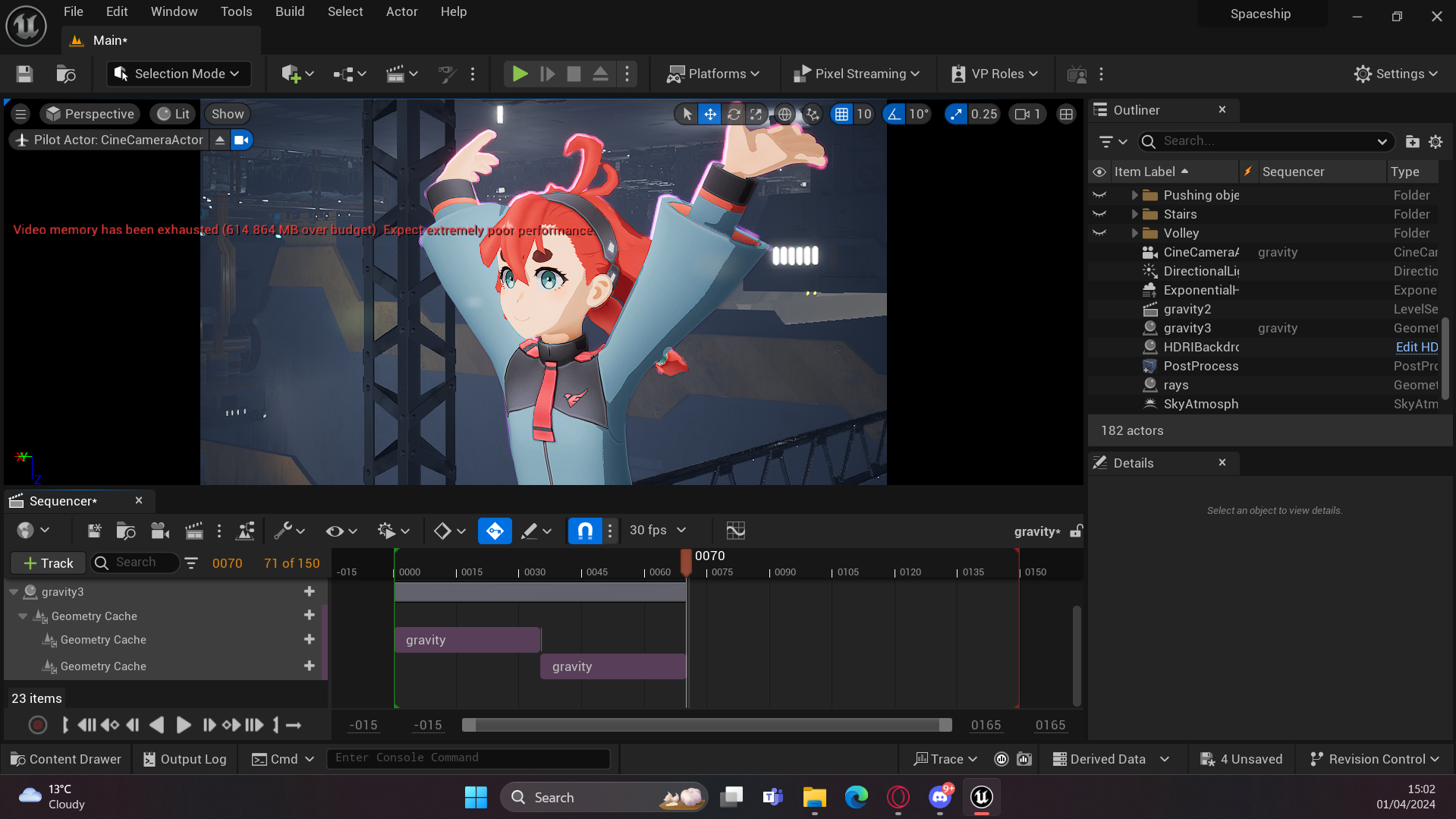The width and height of the screenshot is (1456, 819).
Task: Click the Sequencer create camera icon
Action: [159, 531]
